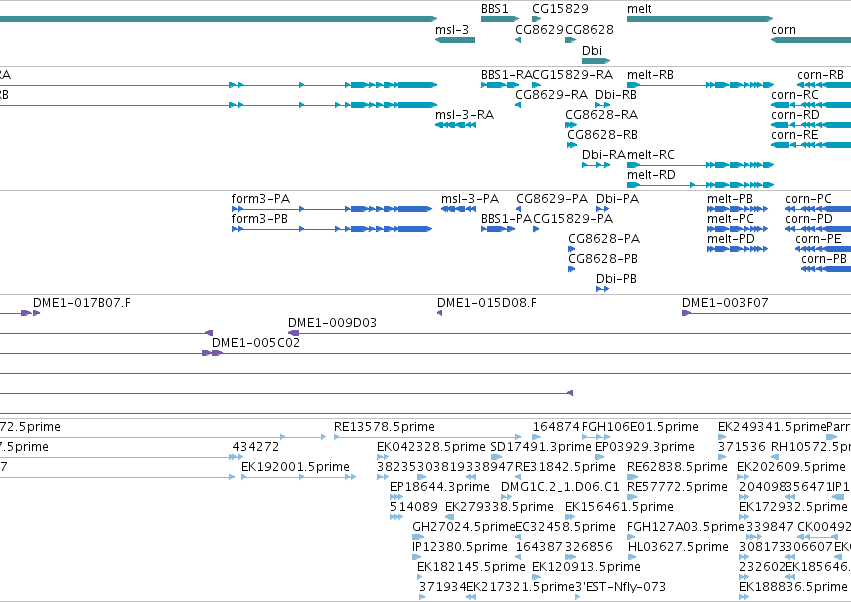Click transcript CG15829-RA label
The width and height of the screenshot is (851, 602).
(x=573, y=75)
